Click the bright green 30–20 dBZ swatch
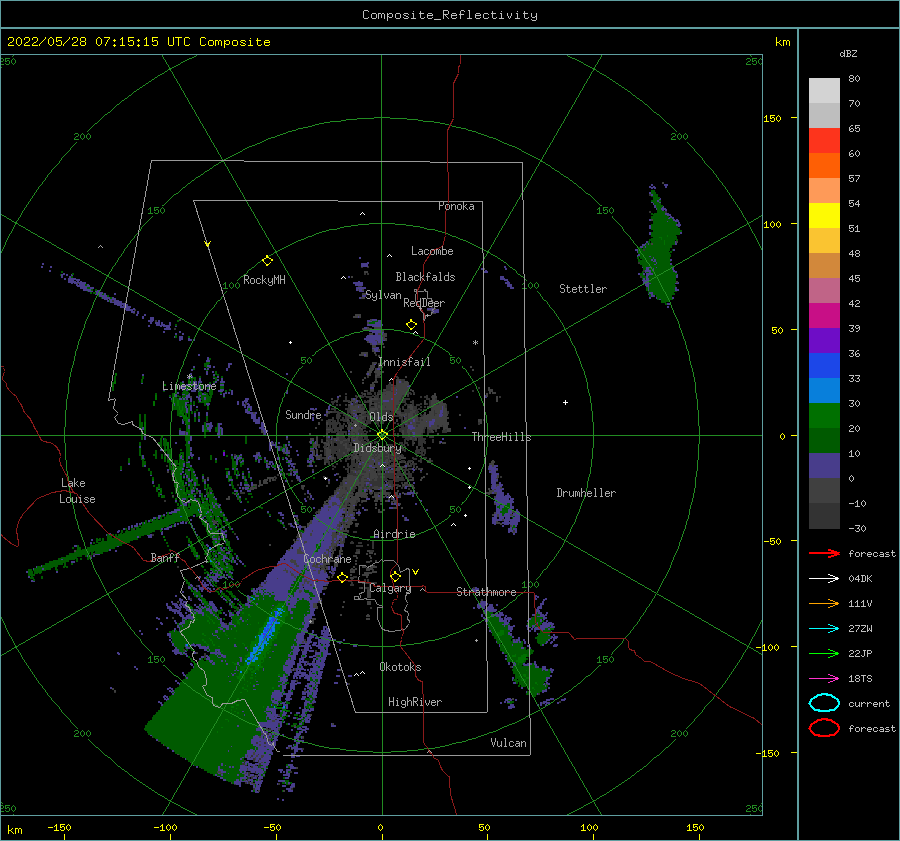 pos(824,415)
